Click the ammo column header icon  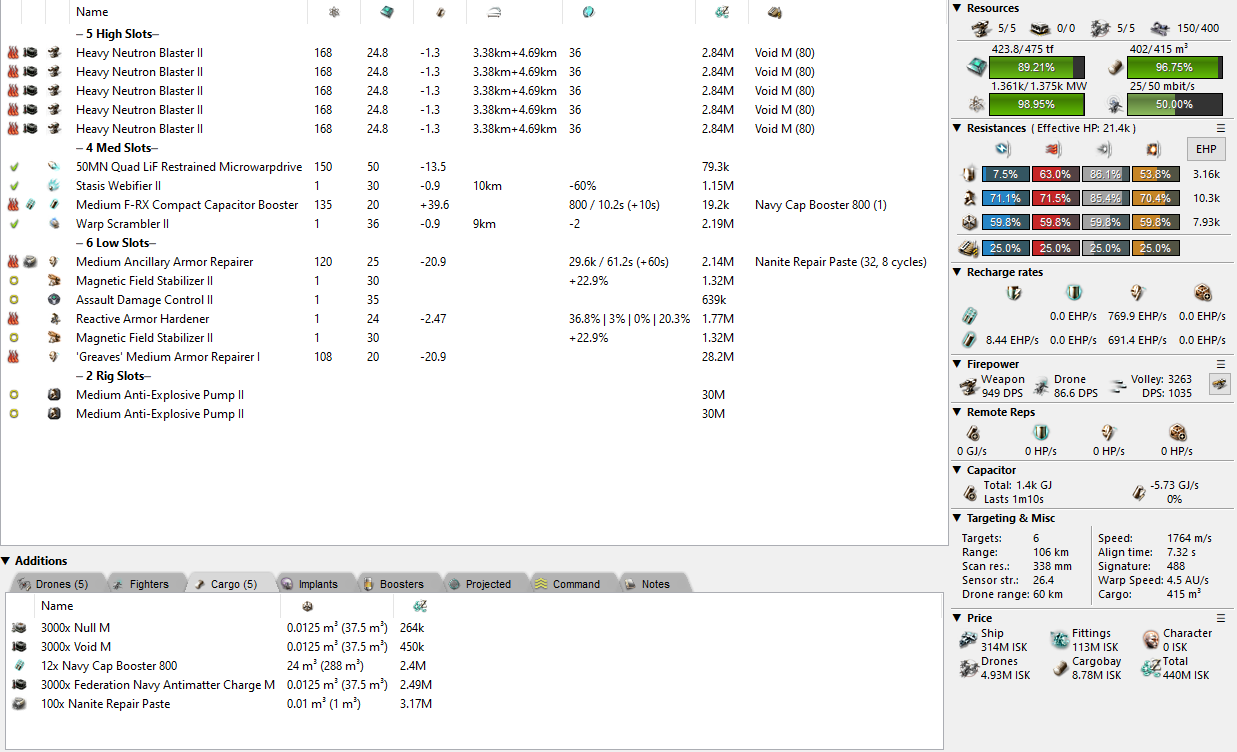coord(774,12)
